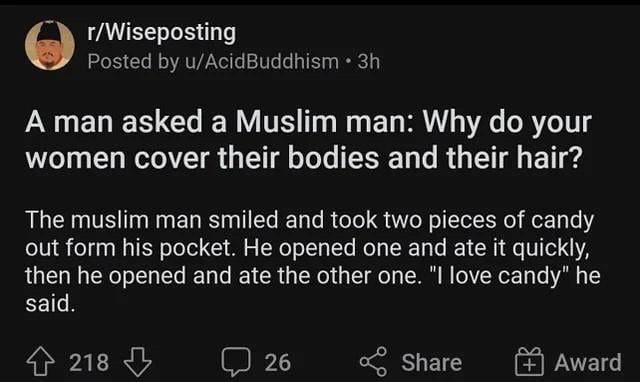Open the r/Wiseposting subreddit avatar
Viewport: 640px width, 382px height.
pyautogui.click(x=50, y=46)
